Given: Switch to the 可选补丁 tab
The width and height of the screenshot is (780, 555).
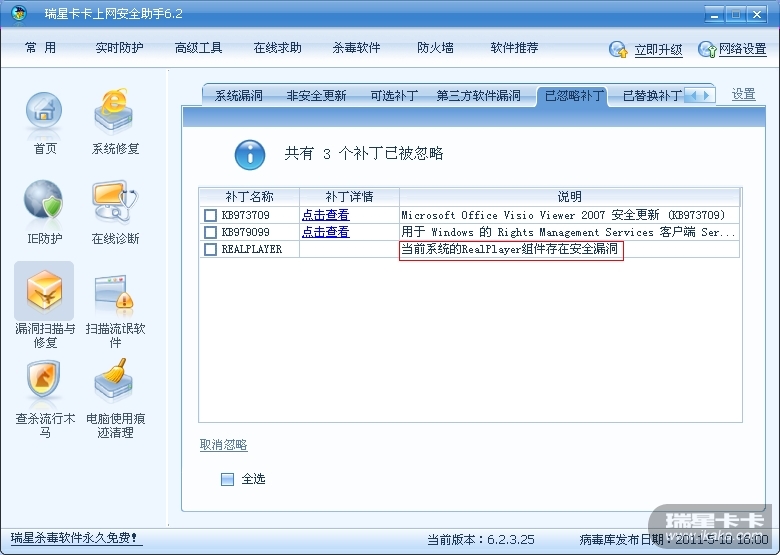Looking at the screenshot, I should (x=394, y=95).
